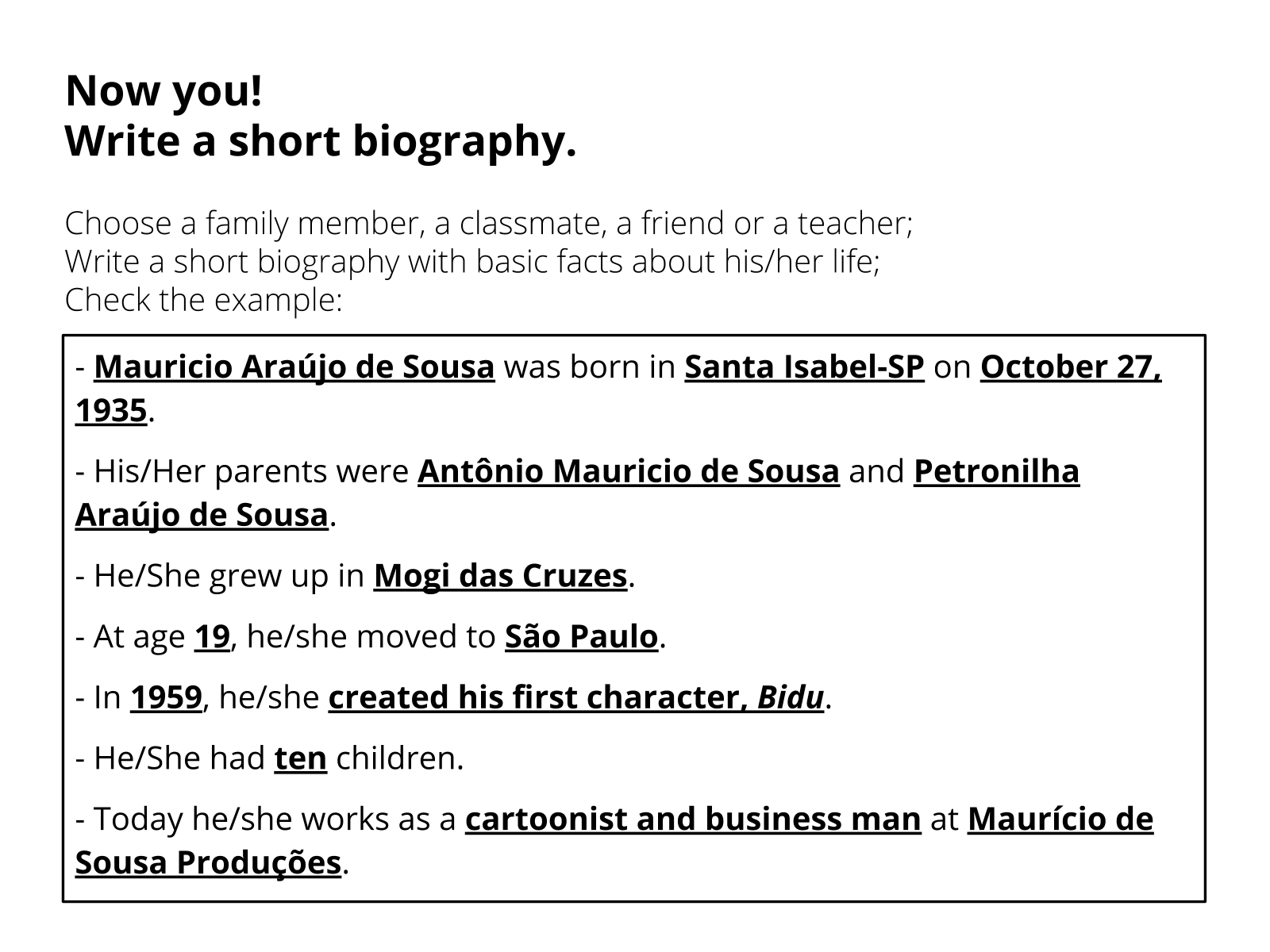Viewport: 1270px width, 952px height.
Task: Click the underlined age "19"
Action: coord(212,636)
